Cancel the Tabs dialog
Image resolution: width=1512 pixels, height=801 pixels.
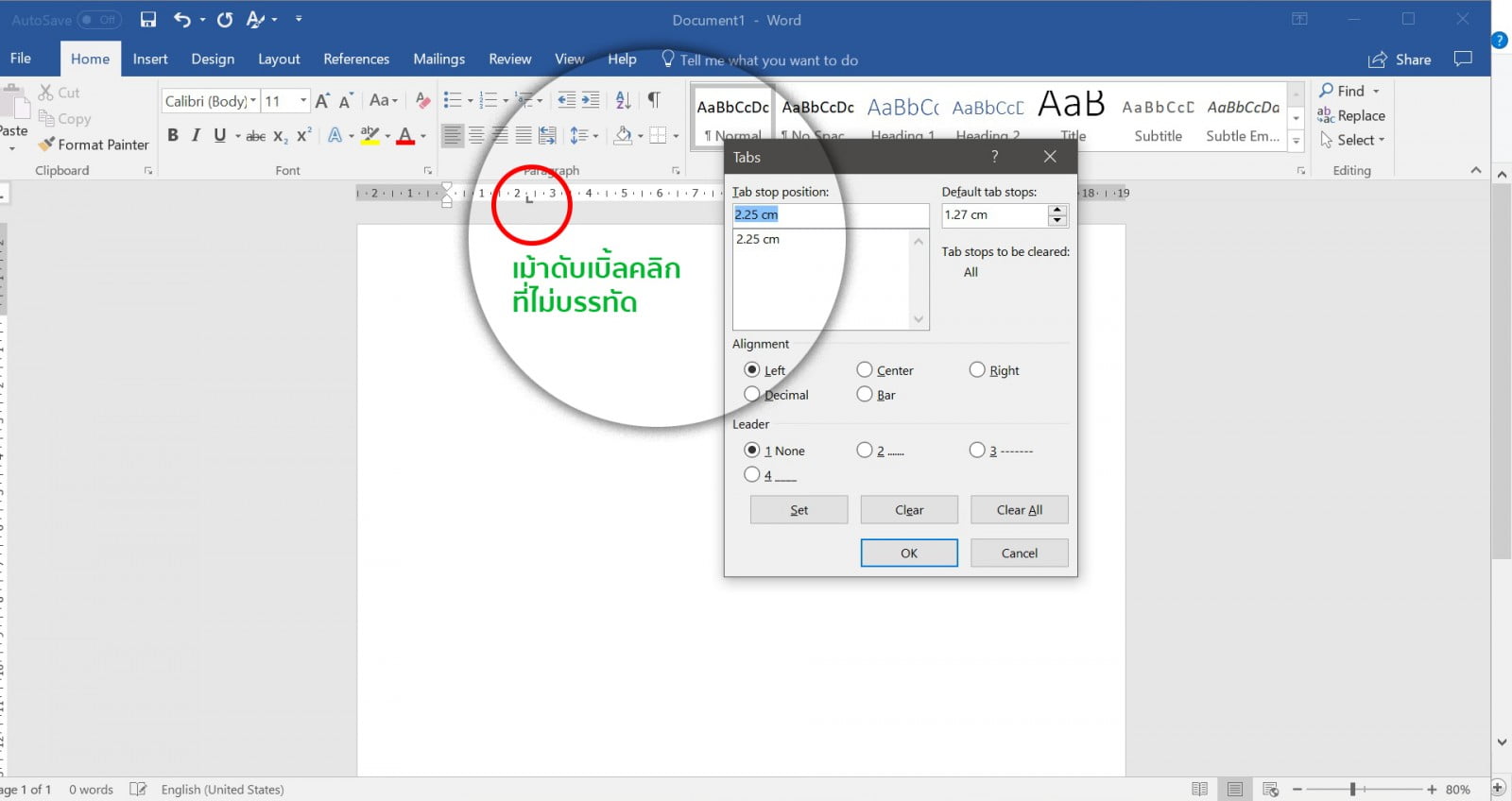pos(1020,553)
